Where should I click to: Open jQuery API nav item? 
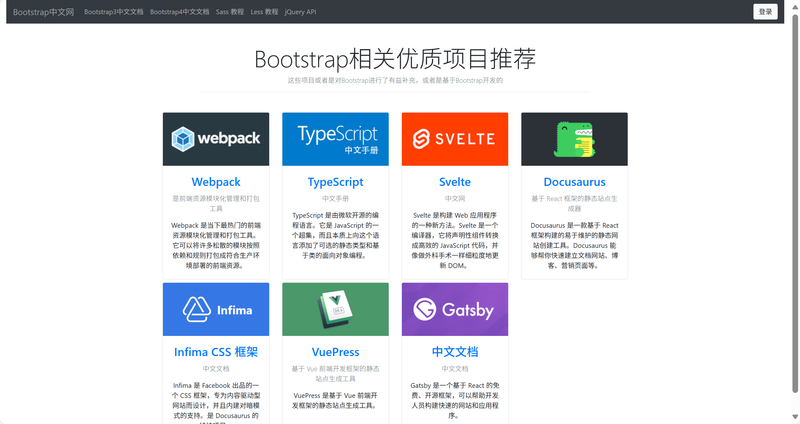[301, 12]
